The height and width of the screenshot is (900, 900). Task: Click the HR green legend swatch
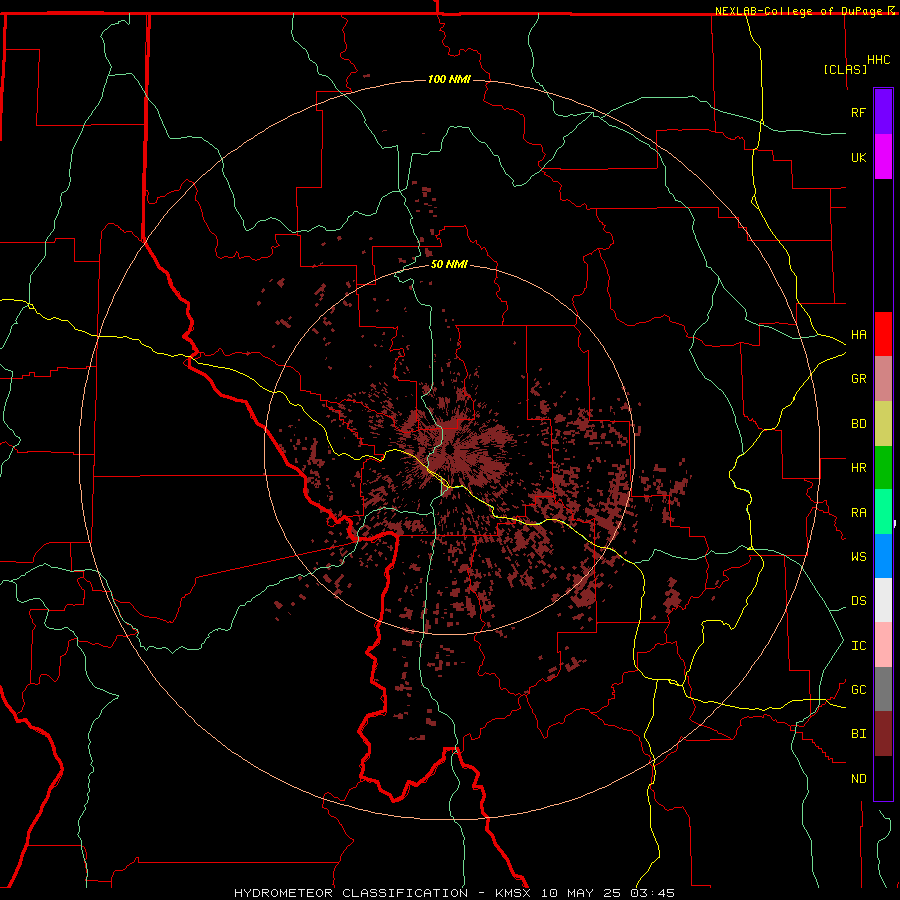(x=883, y=468)
